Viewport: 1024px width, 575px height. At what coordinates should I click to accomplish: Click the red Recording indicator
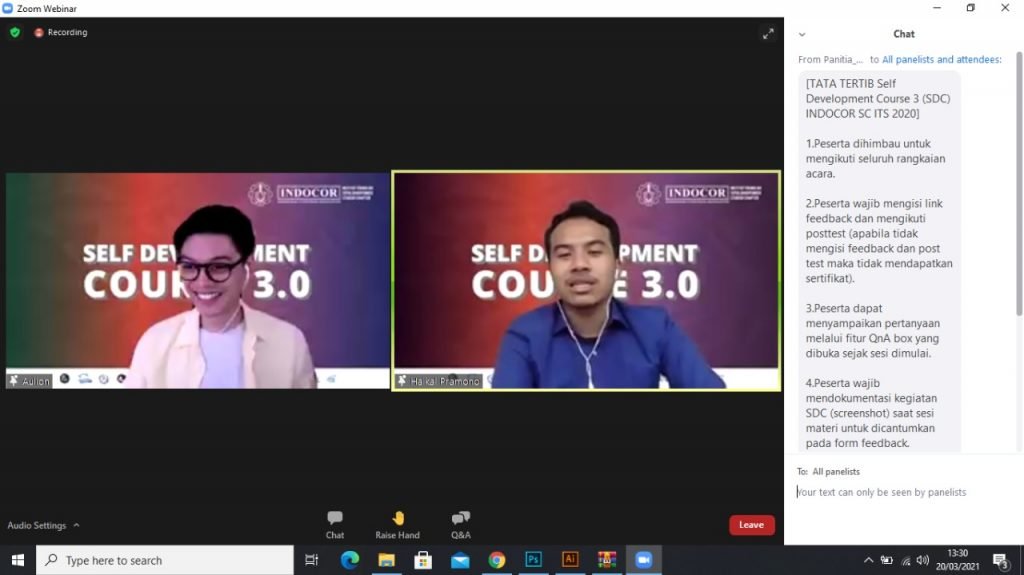tap(61, 32)
